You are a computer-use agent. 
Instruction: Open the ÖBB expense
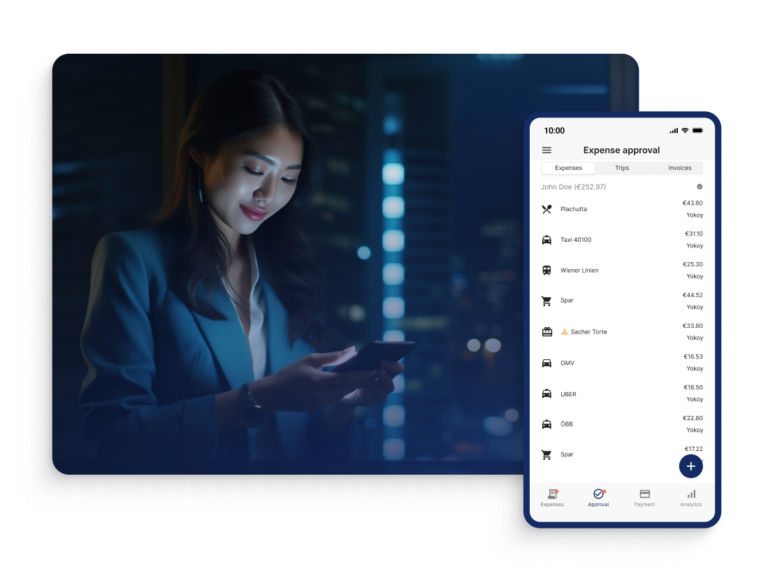pyautogui.click(x=622, y=424)
